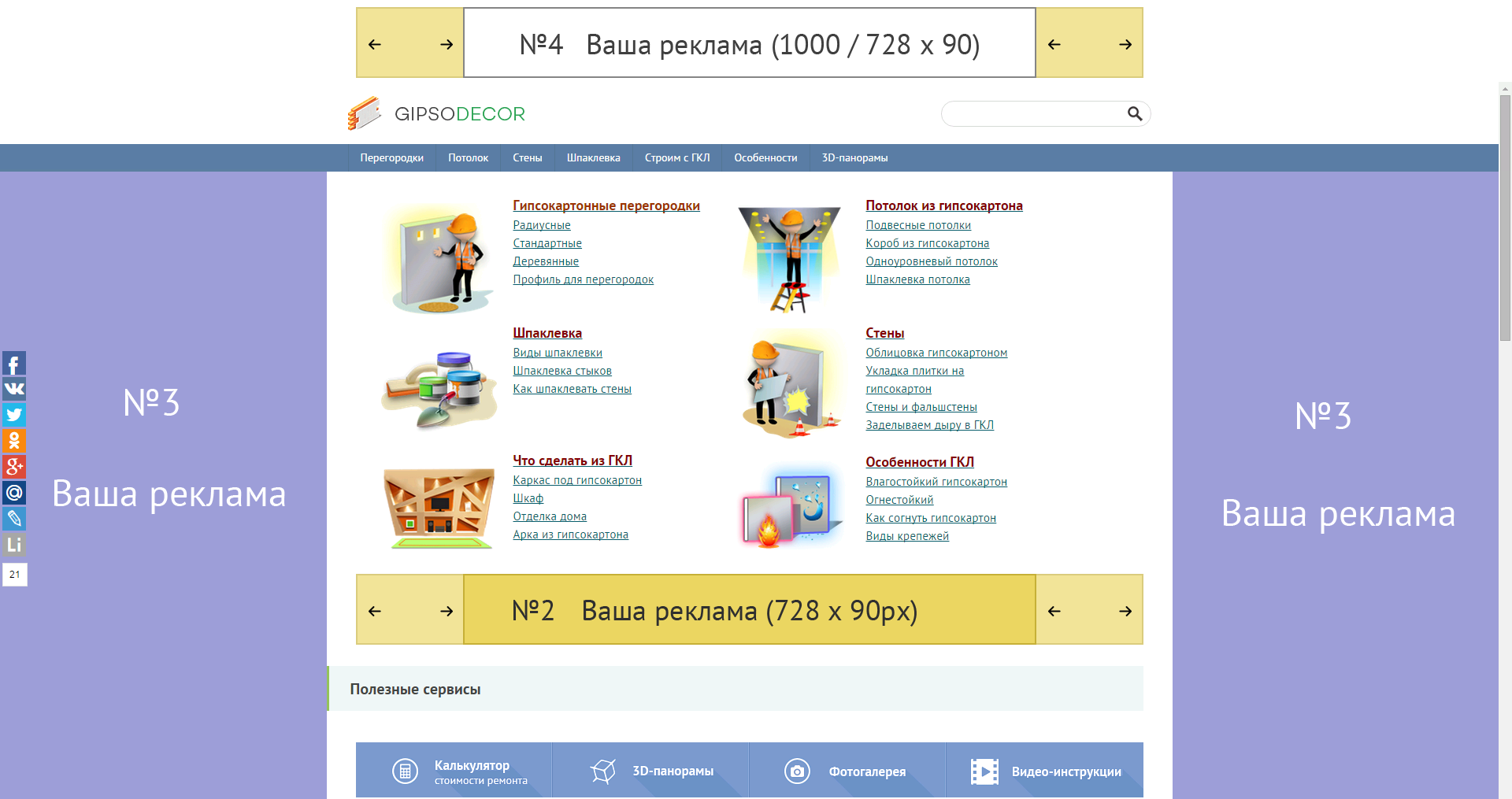Screen dimensions: 1512x799
Task: Open the 3D-панорамы menu item
Action: coord(854,158)
